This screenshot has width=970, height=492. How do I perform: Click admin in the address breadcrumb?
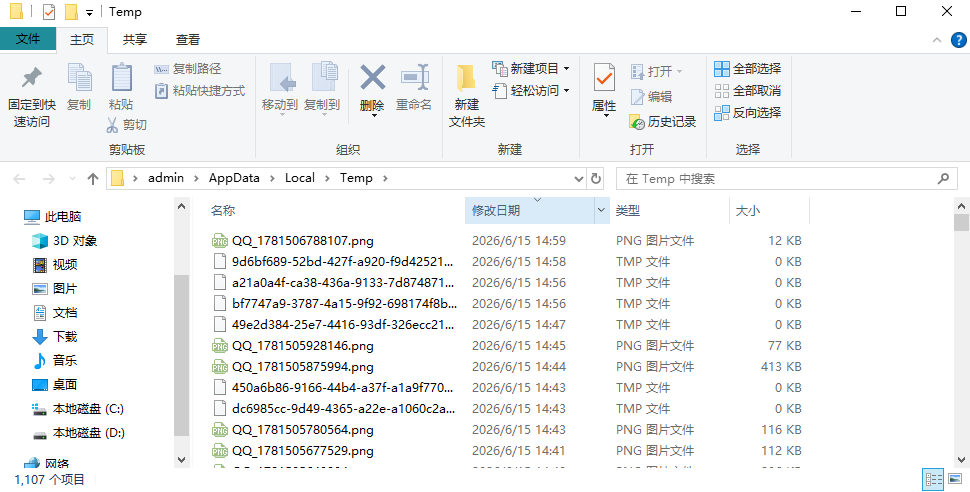pyautogui.click(x=166, y=178)
